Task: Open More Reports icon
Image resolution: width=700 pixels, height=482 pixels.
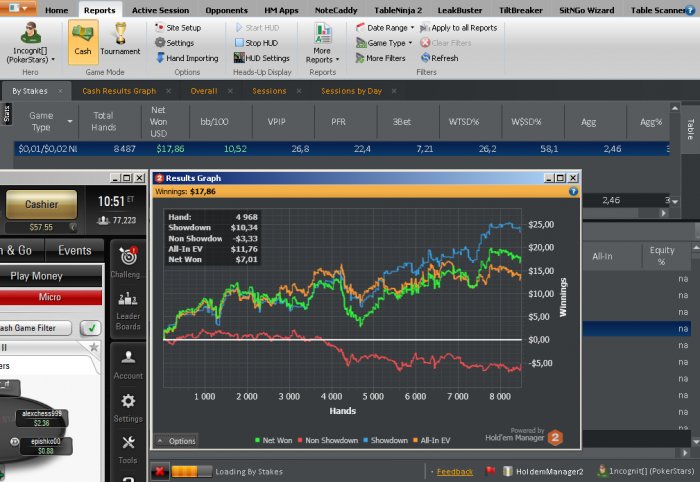Action: (x=323, y=43)
